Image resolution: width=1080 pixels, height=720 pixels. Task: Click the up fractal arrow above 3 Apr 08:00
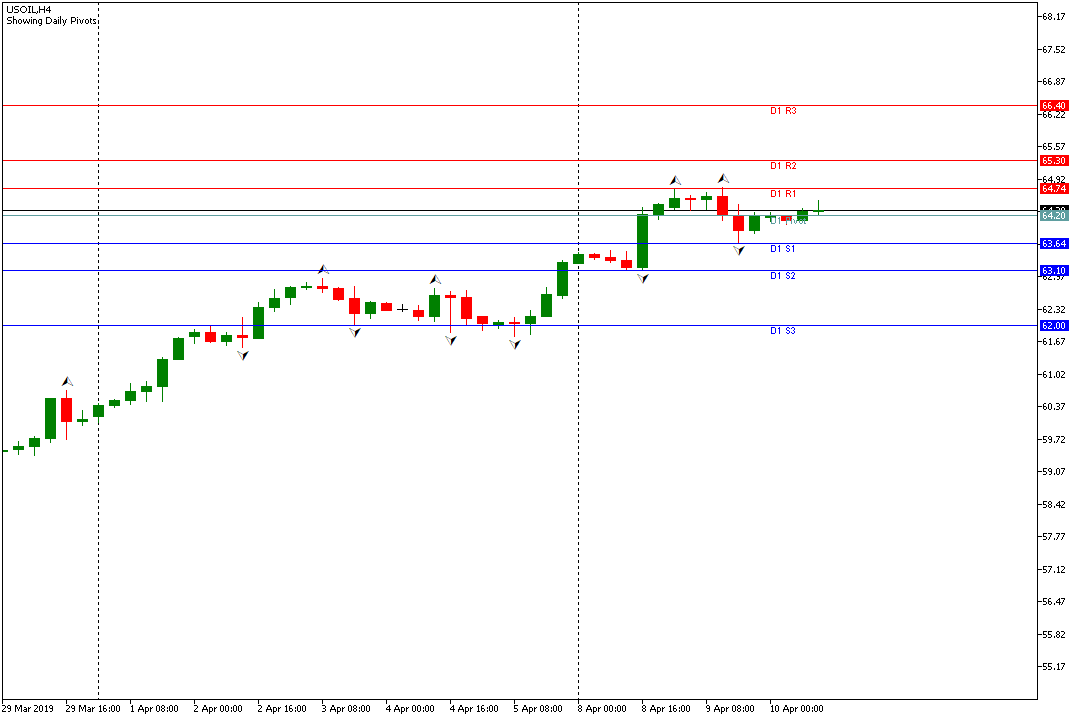pyautogui.click(x=323, y=269)
